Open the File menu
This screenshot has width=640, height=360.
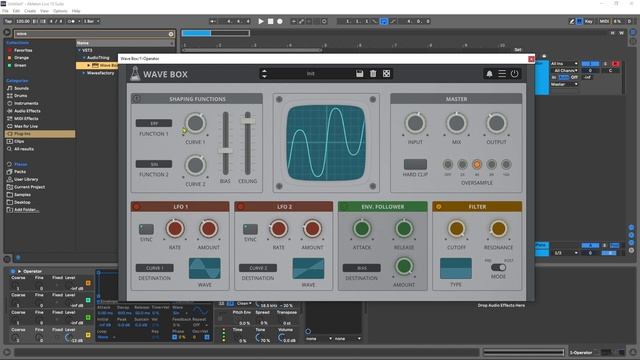click(5, 11)
